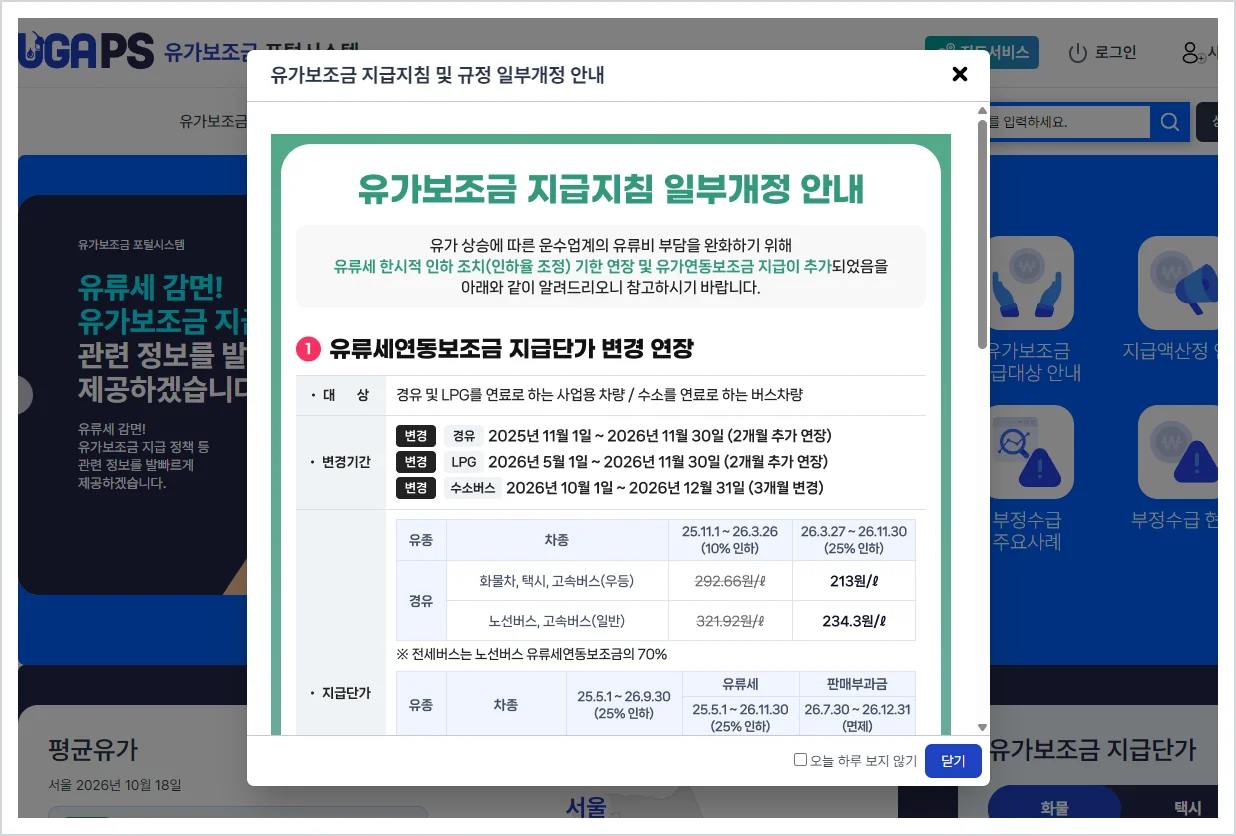Open 지도서비스 button in the header
The height and width of the screenshot is (836, 1236).
point(982,52)
